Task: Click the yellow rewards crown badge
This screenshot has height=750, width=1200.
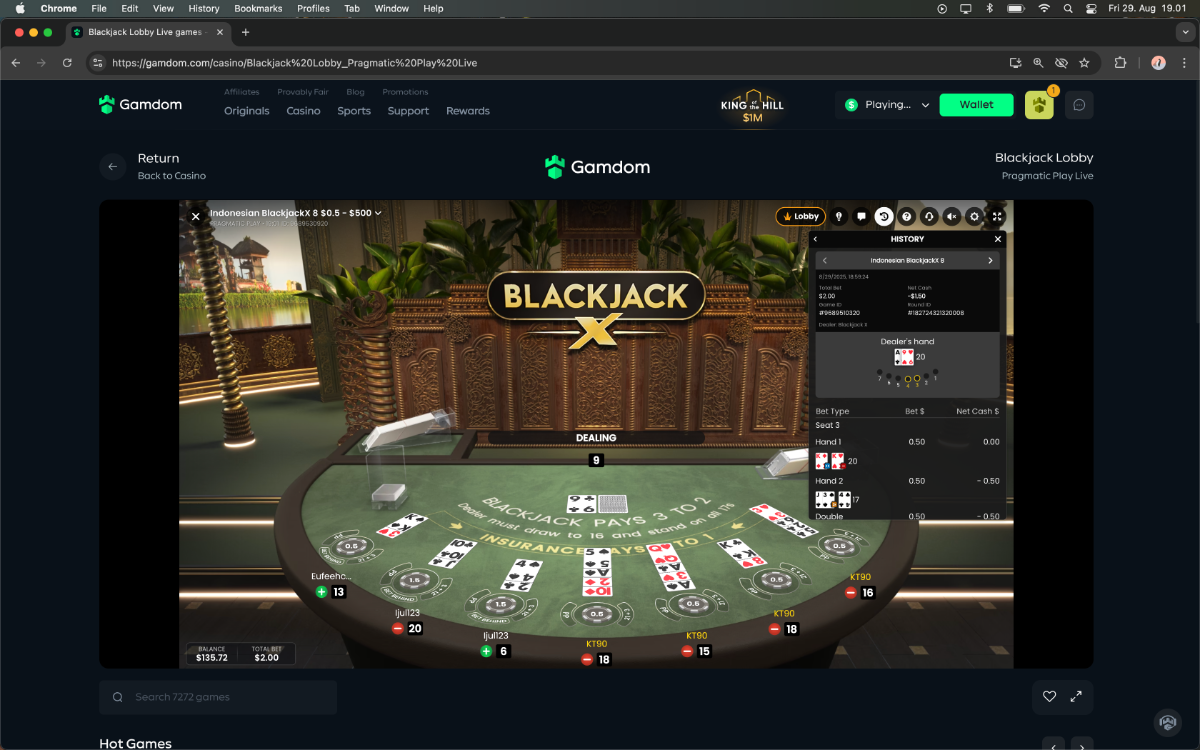Action: [x=1039, y=105]
